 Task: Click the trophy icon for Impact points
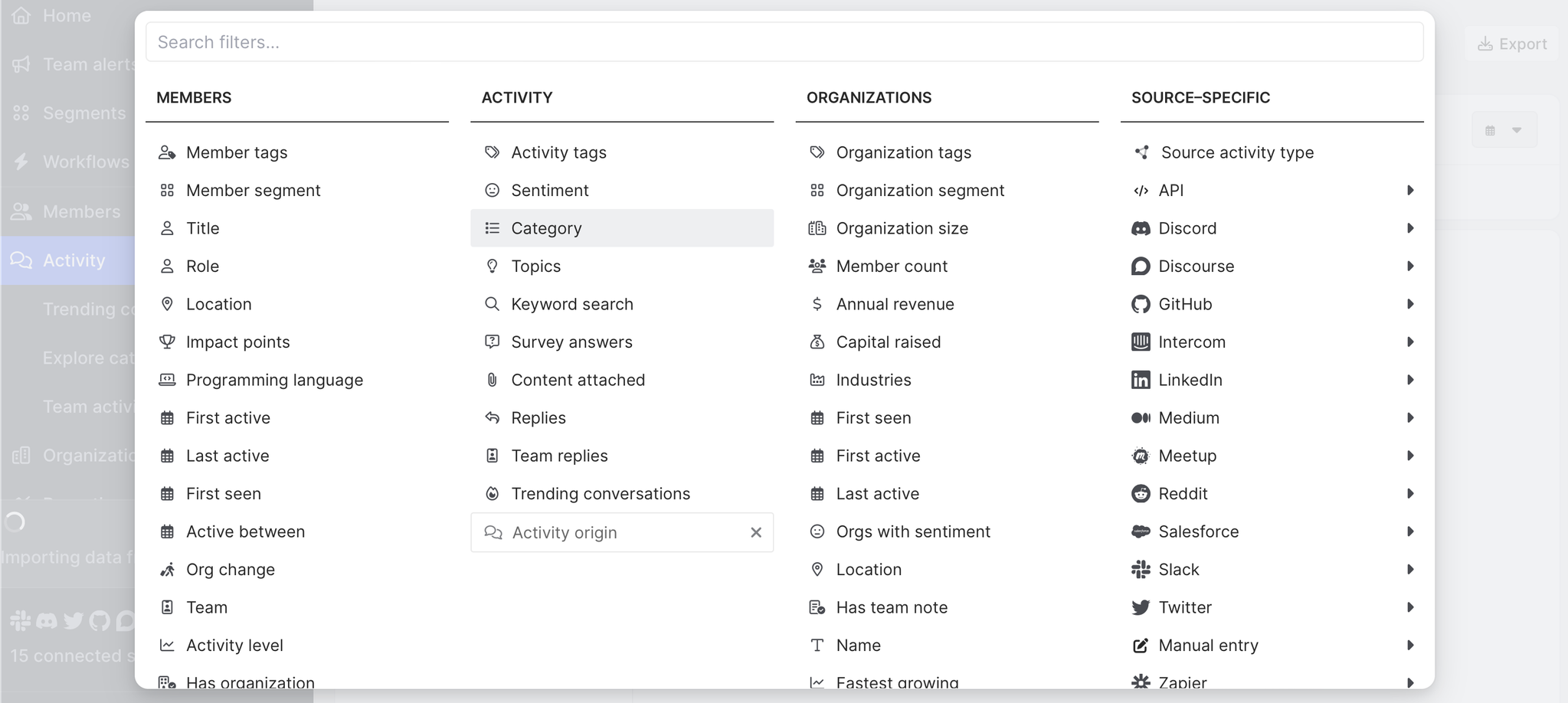(x=167, y=342)
